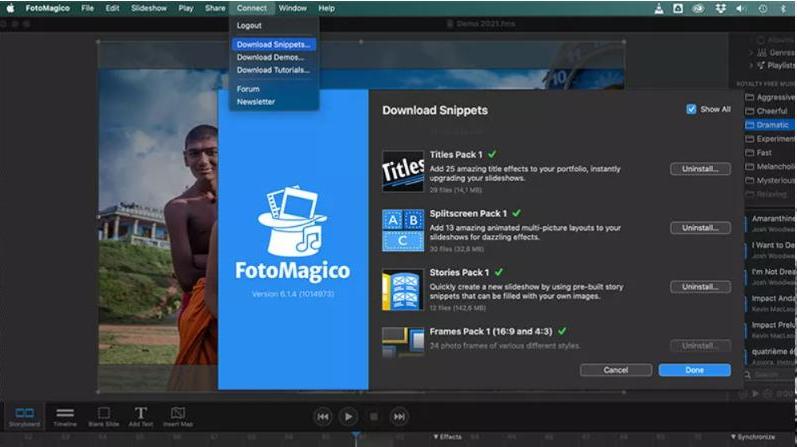Switch to Storyboard view in bottom toolbar
Image resolution: width=797 pixels, height=447 pixels.
pyautogui.click(x=24, y=416)
